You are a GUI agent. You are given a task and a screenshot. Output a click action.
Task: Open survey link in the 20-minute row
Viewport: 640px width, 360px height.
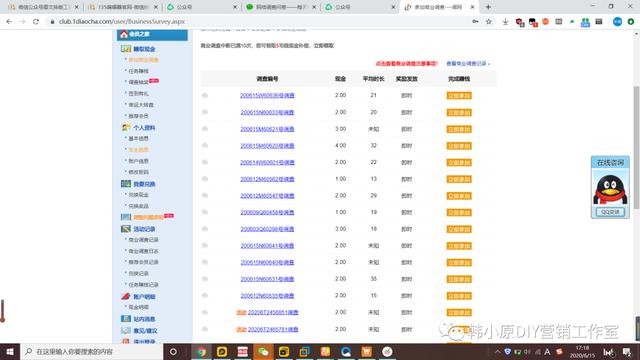(x=267, y=112)
